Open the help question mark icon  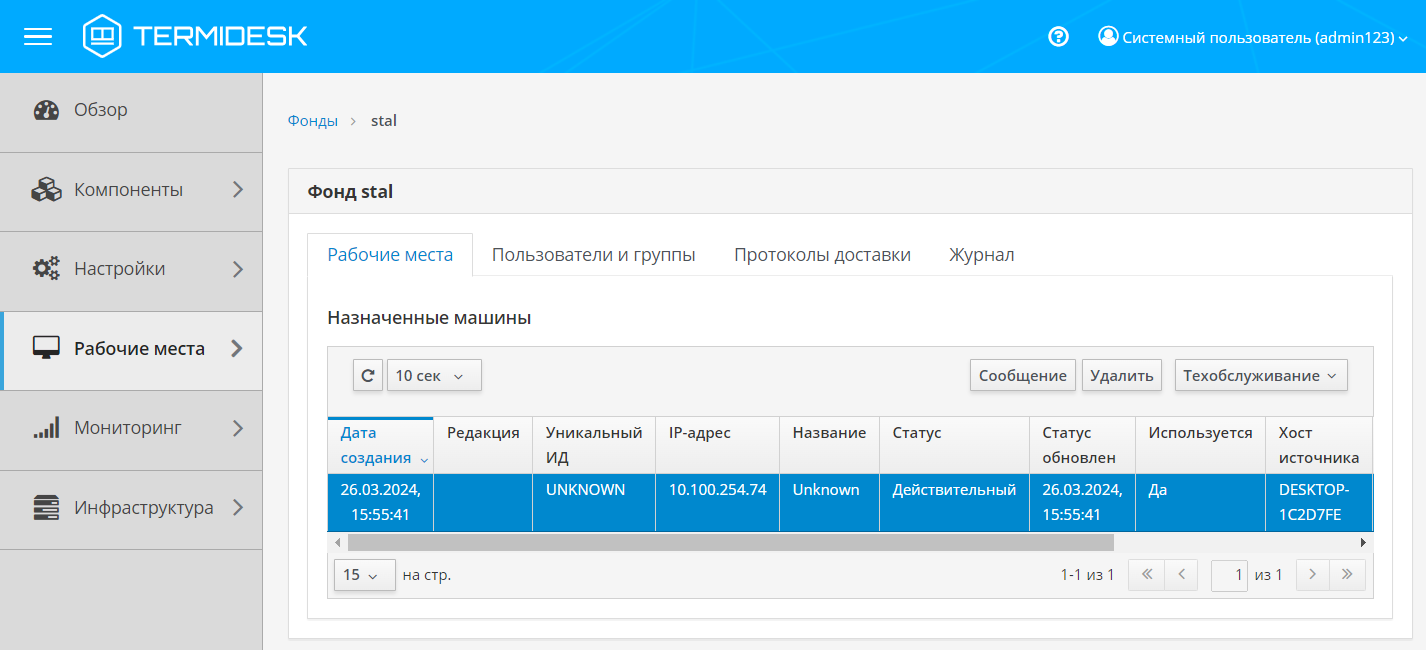click(1058, 37)
